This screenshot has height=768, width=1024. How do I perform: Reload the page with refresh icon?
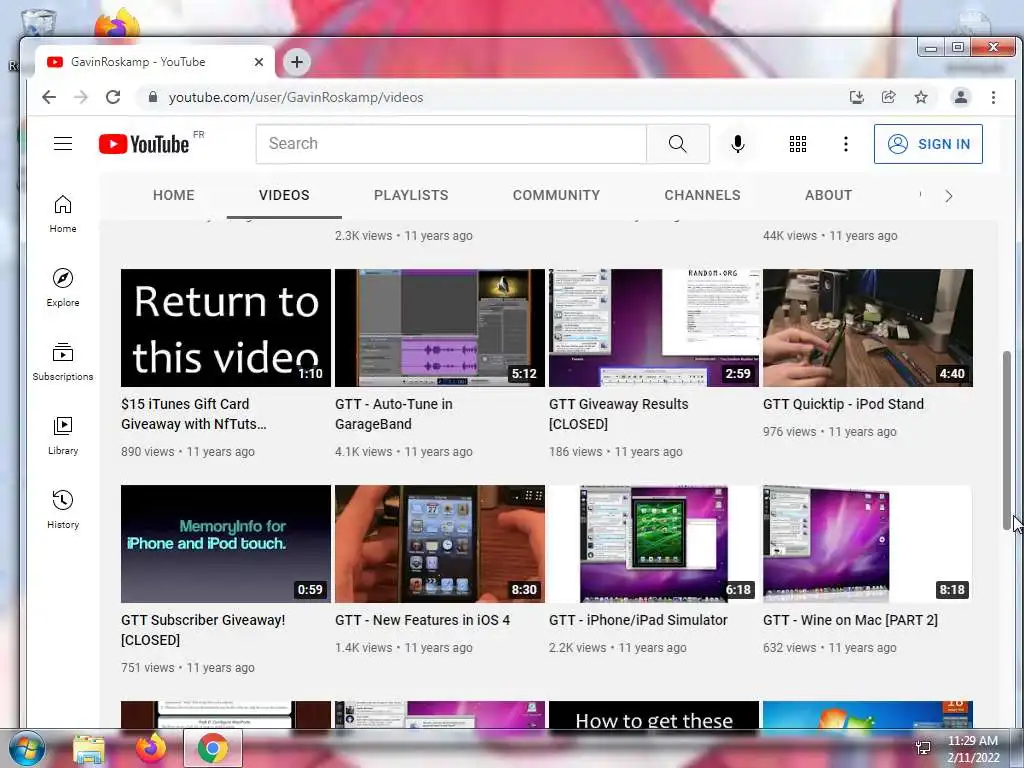pyautogui.click(x=113, y=97)
